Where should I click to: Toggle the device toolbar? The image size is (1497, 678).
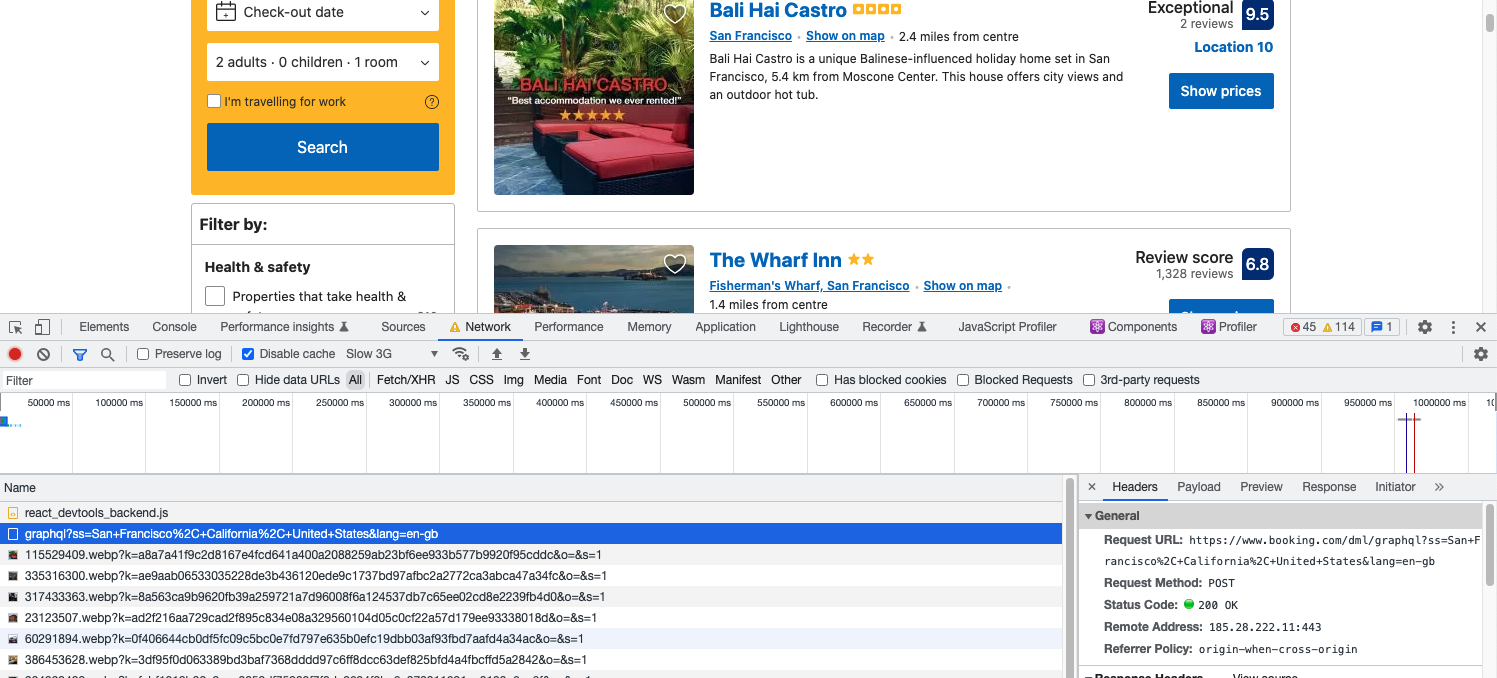[41, 327]
